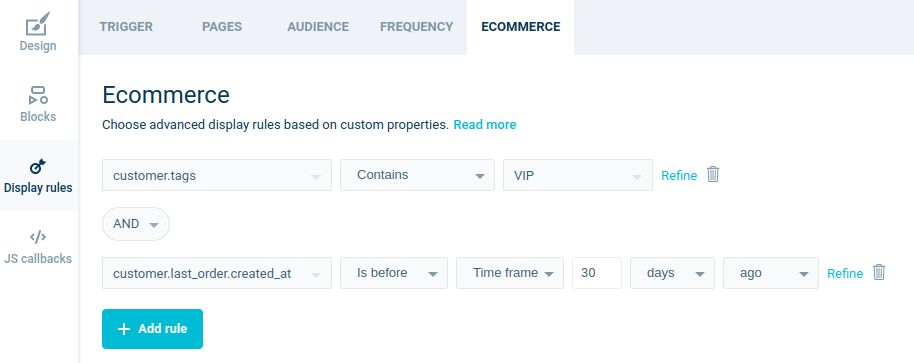Open the Contains operator dropdown
Viewport: 914px width, 363px height.
(417, 175)
